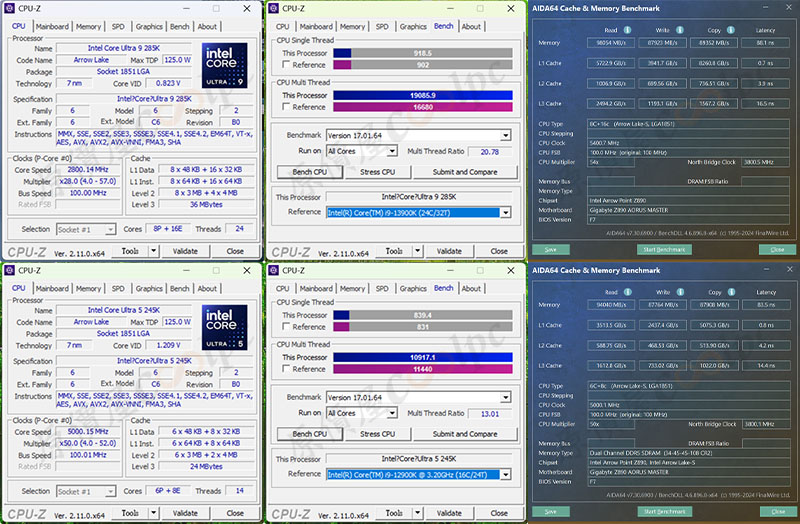Click CPU-Z title icon in 285K Bench window

[x=273, y=9]
